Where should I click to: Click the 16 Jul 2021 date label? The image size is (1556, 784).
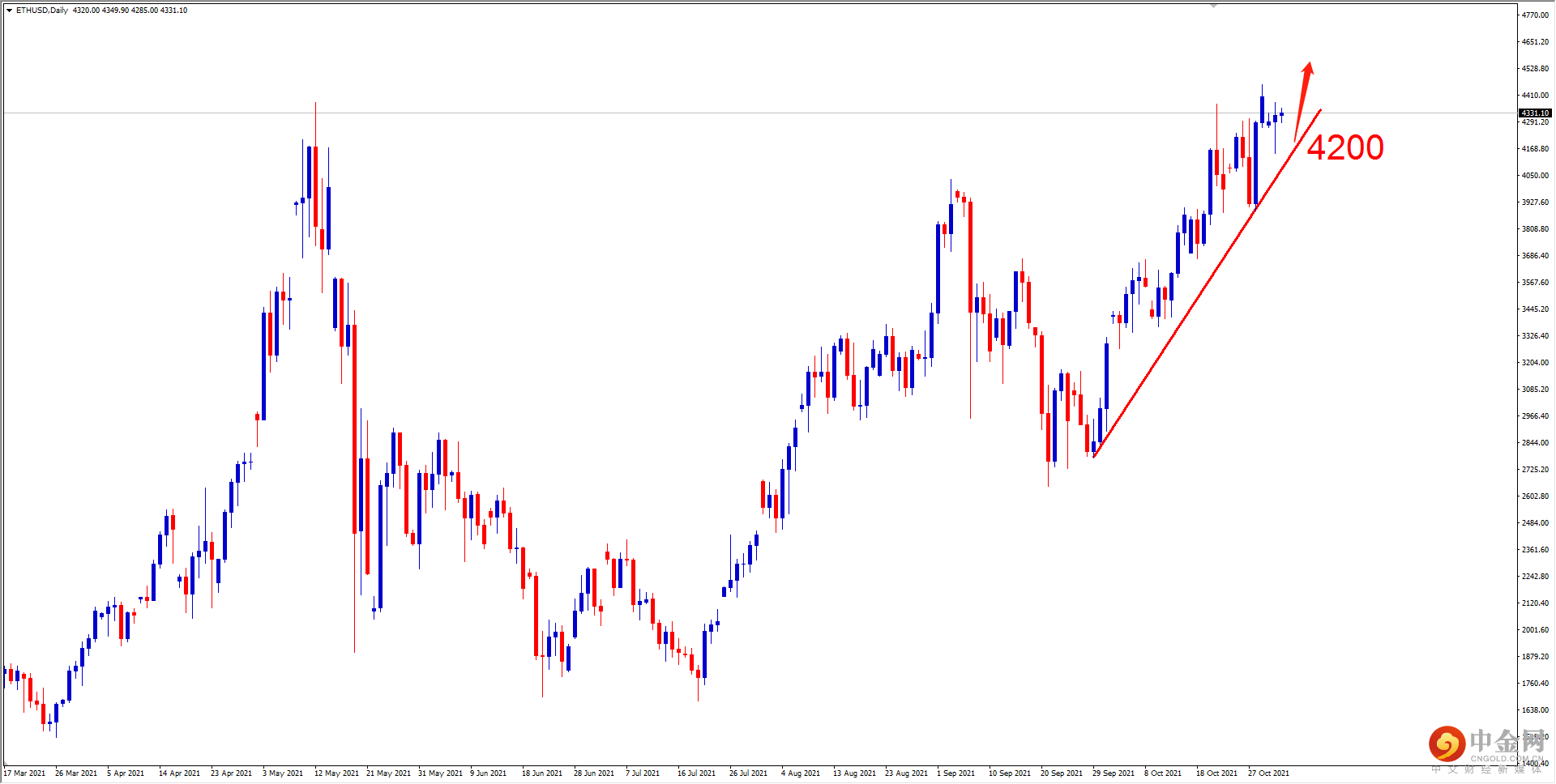click(x=697, y=773)
